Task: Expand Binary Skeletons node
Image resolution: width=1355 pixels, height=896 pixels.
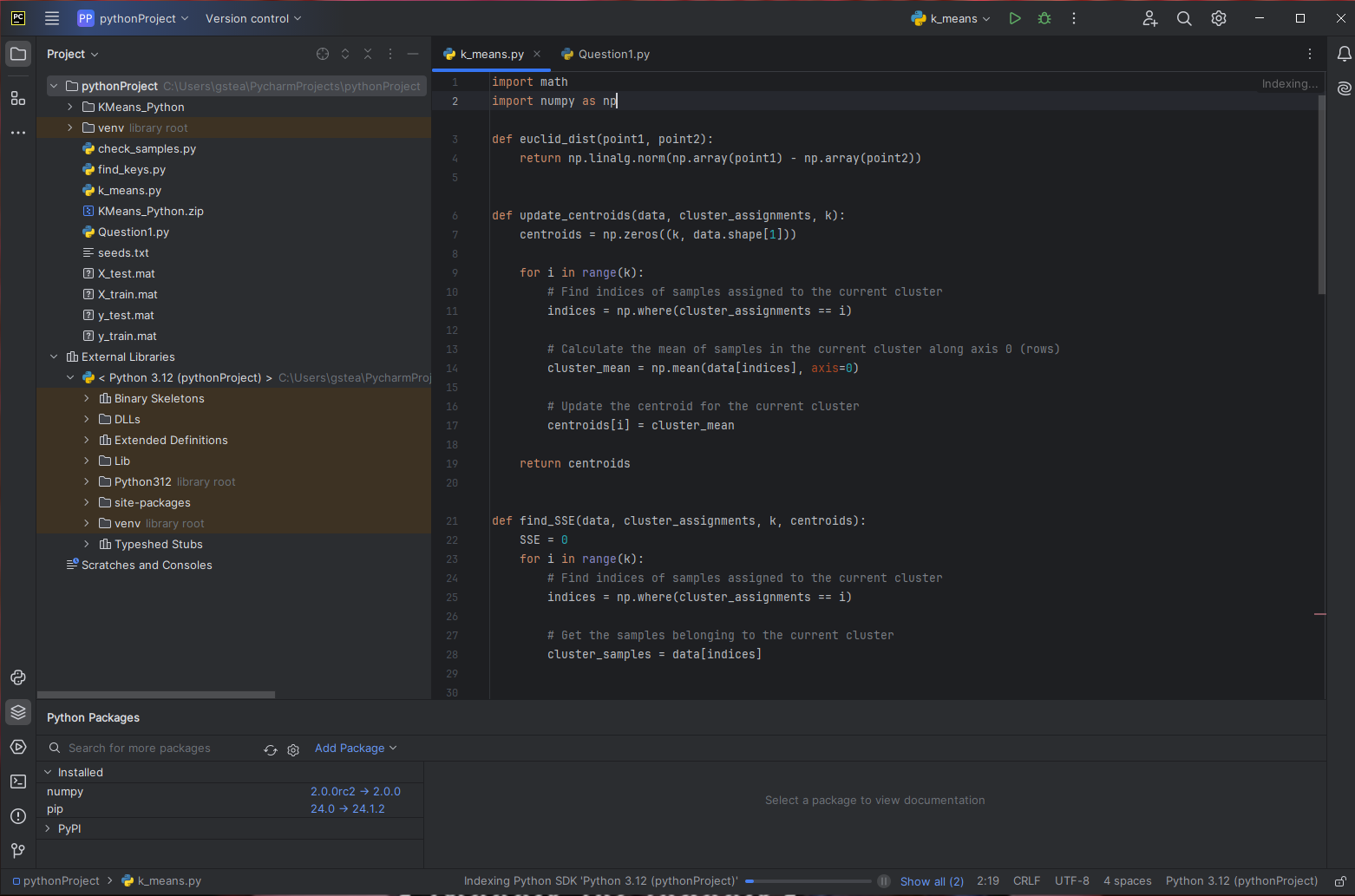Action: tap(87, 398)
